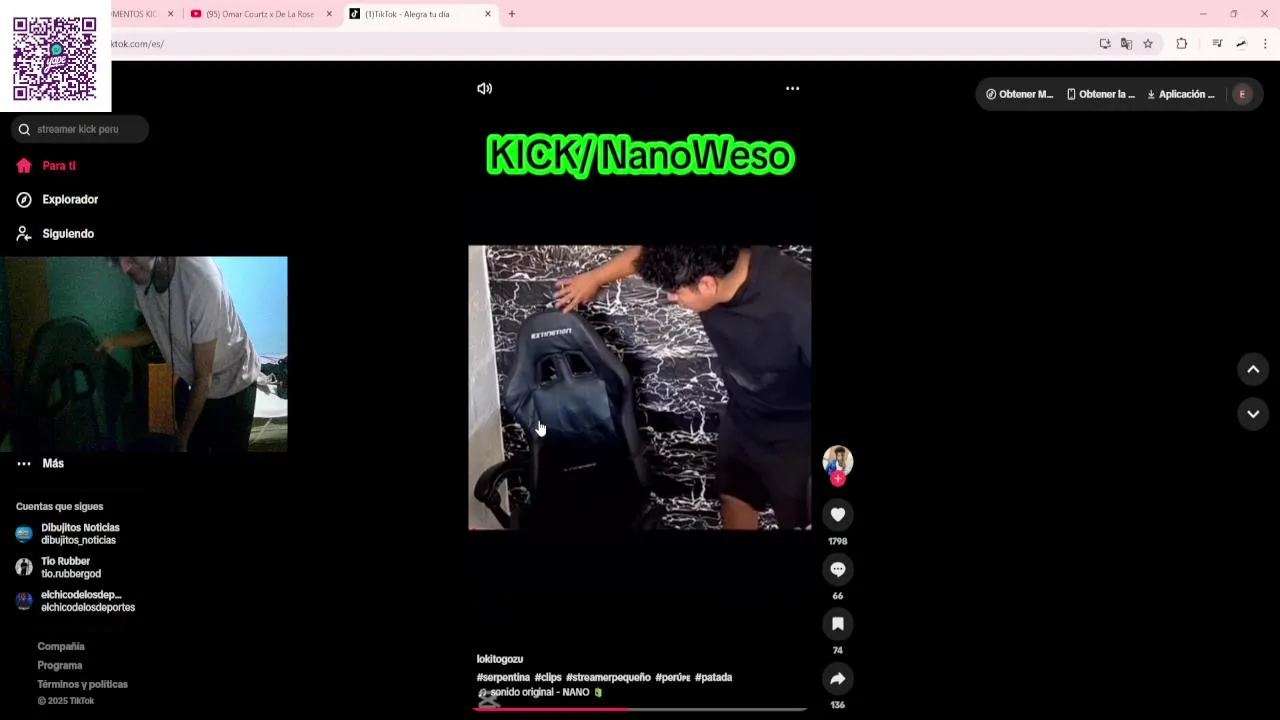1280x720 pixels.
Task: Open the media control music icon
Action: click(1217, 43)
